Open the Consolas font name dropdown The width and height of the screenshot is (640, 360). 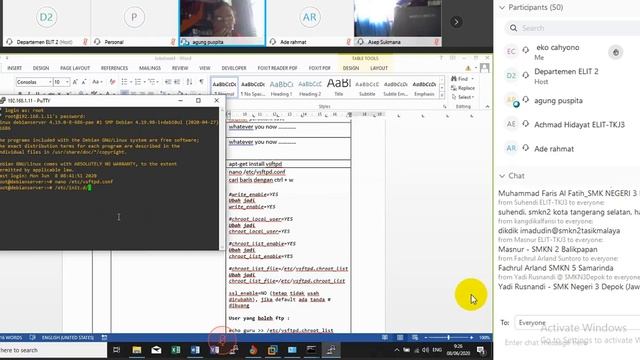[x=50, y=82]
